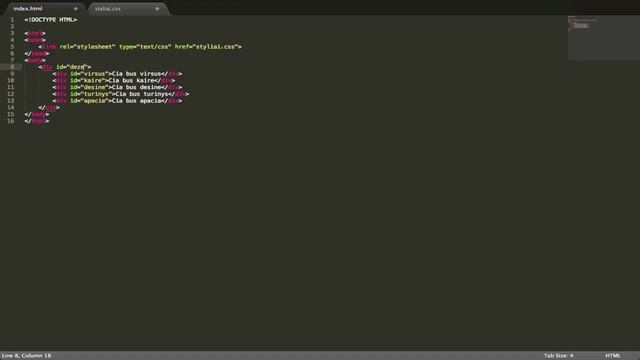Click the text 'Cia bus turinys'
This screenshot has height=360, width=640.
(x=142, y=94)
